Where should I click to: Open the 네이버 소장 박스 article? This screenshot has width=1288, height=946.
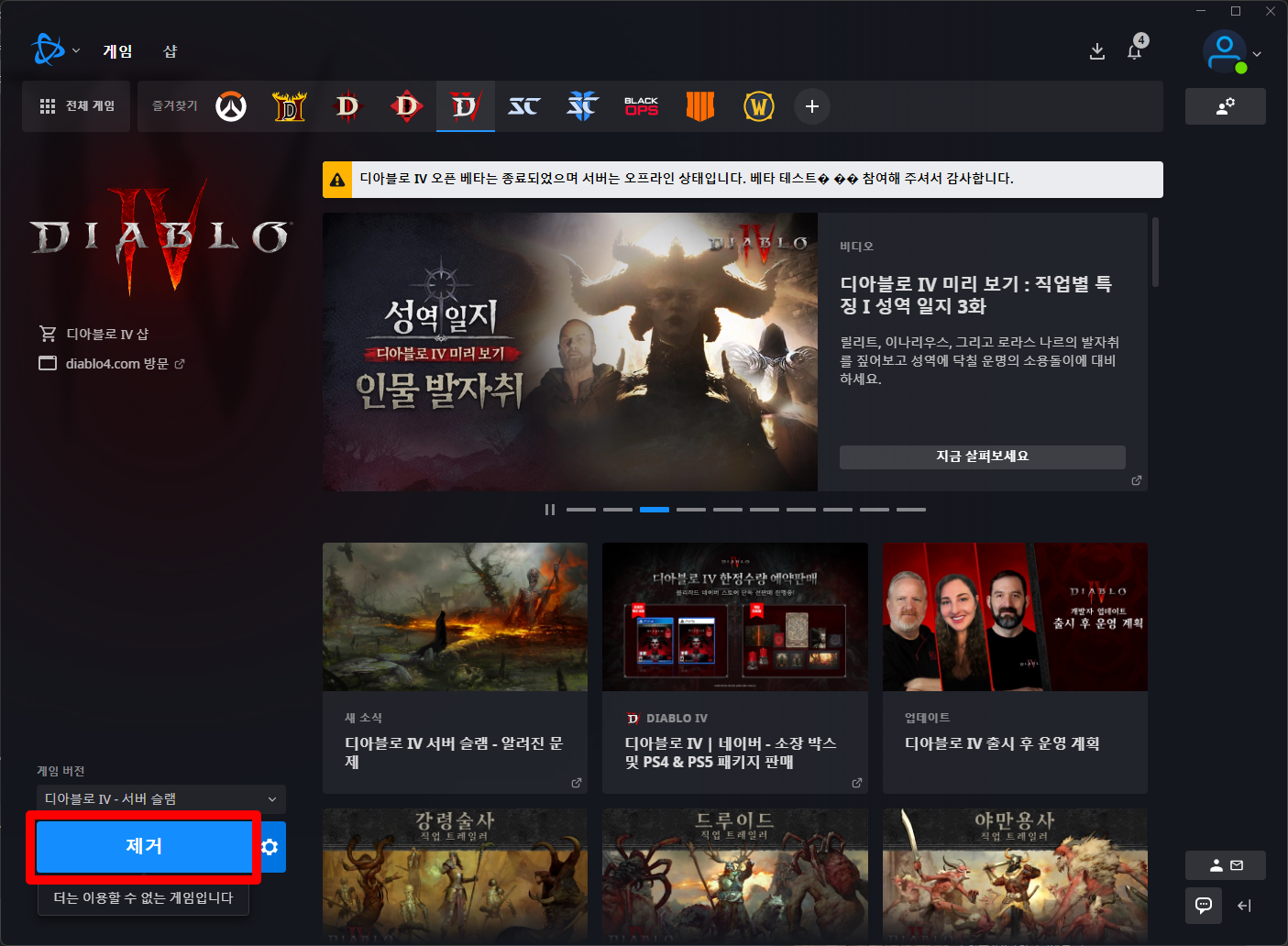pyautogui.click(x=735, y=668)
